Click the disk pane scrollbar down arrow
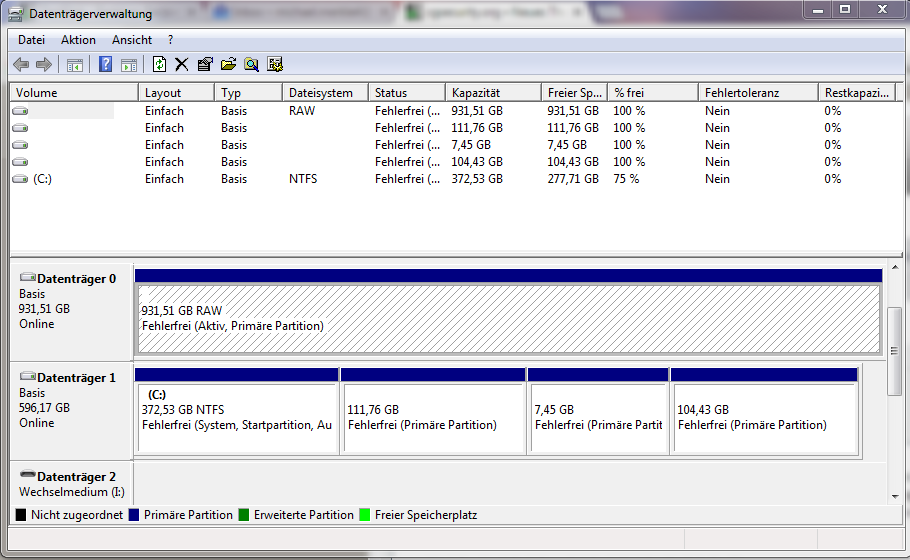This screenshot has height=560, width=910. tap(895, 494)
